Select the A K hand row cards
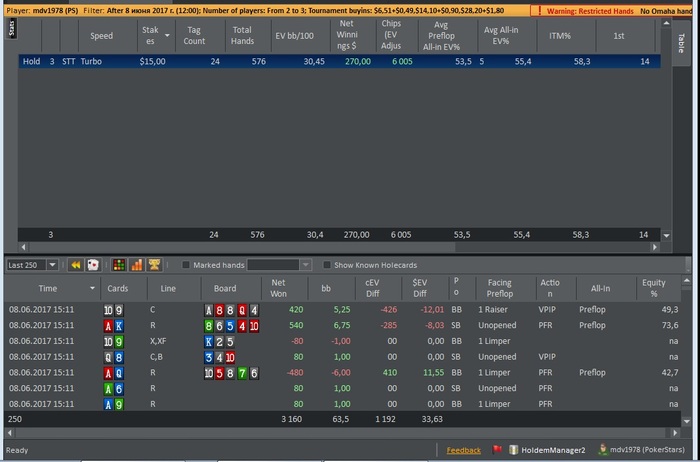 click(113, 326)
